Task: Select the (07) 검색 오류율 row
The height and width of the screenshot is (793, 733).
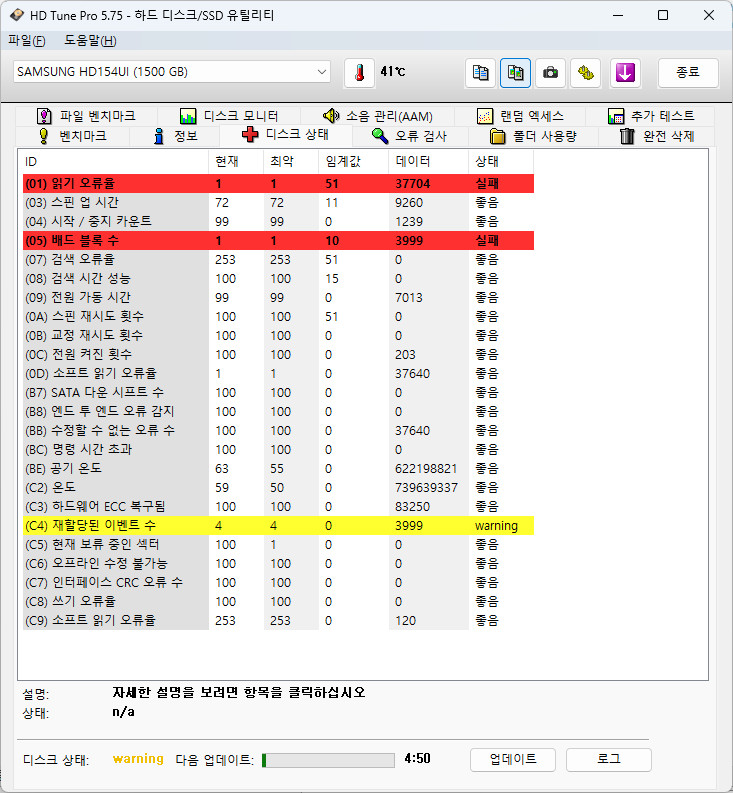Action: 278,259
